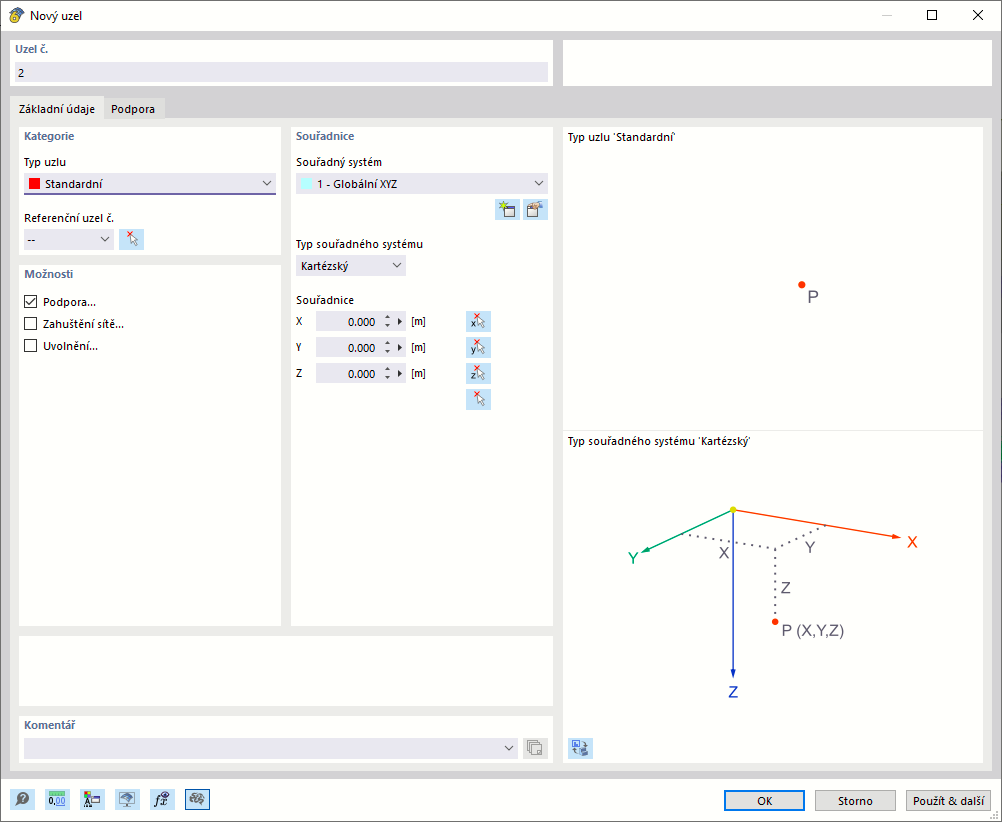
Task: Cancel the dialog with Storno
Action: tap(855, 801)
